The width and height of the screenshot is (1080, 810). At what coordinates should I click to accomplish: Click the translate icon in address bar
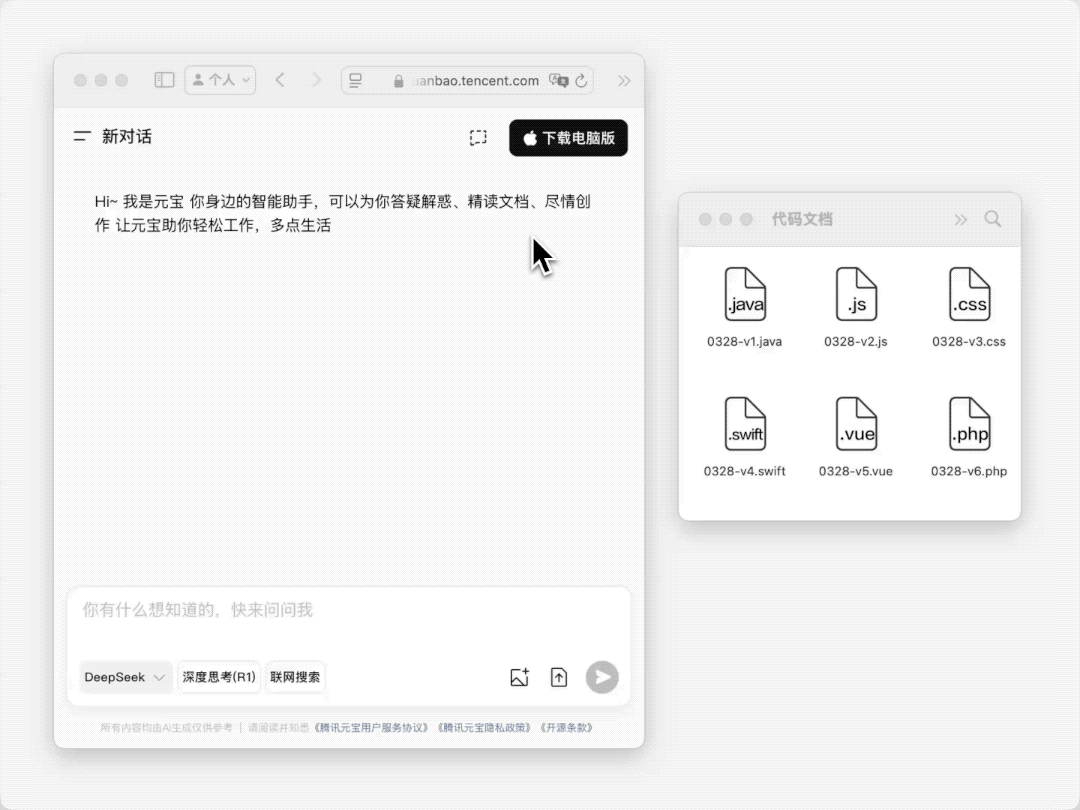[559, 81]
